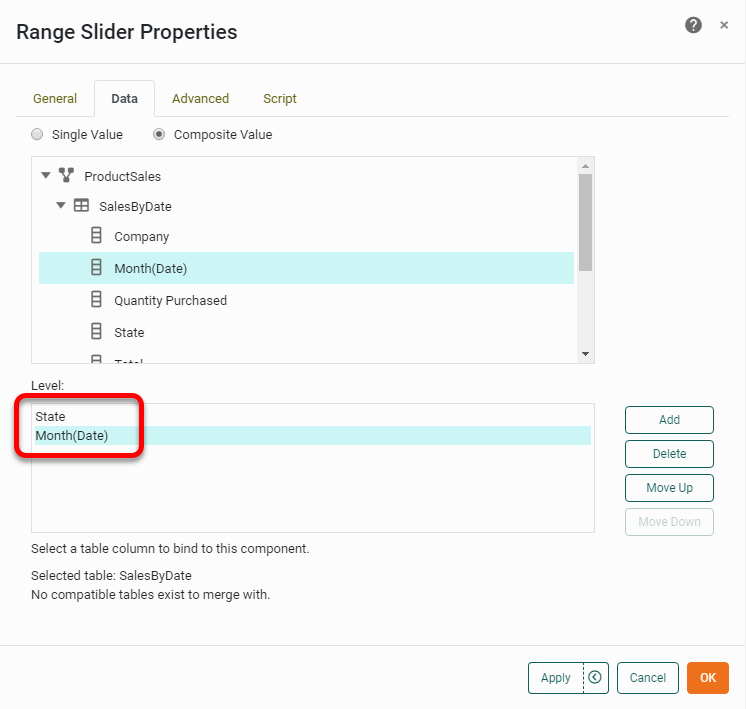
Task: Open the Advanced tab
Action: 200,99
